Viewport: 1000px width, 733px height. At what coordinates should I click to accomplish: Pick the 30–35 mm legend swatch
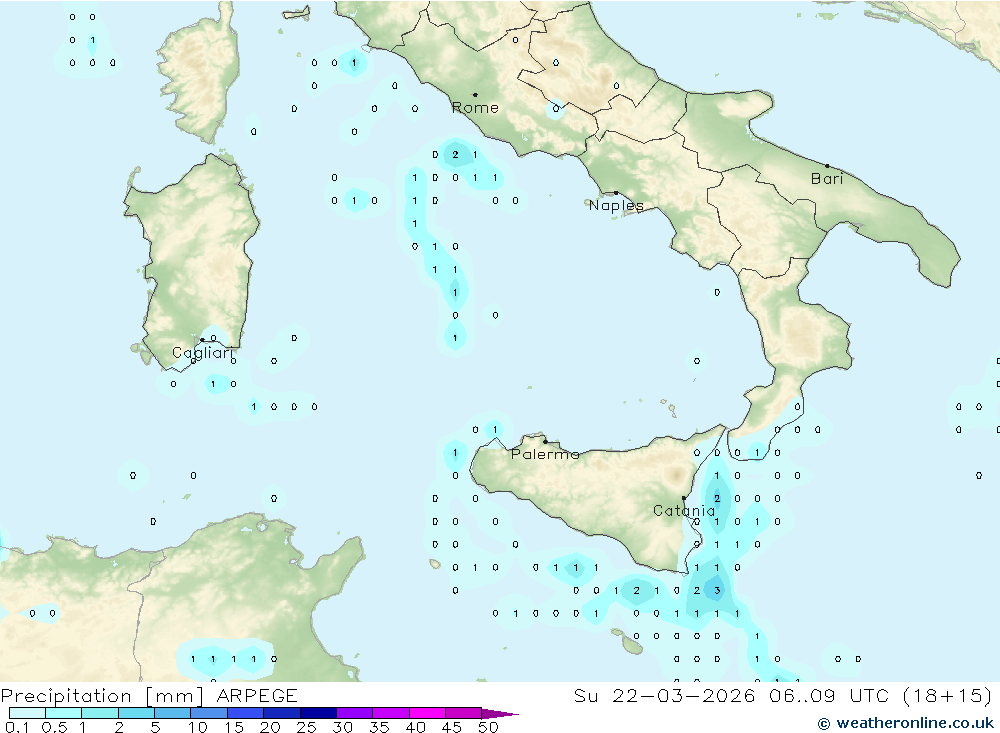point(355,713)
